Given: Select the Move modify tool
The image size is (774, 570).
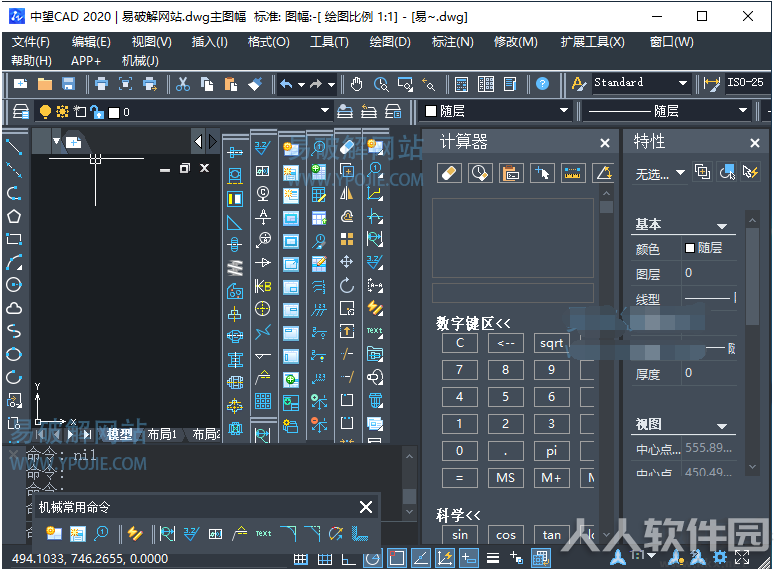Looking at the screenshot, I should click(x=347, y=262).
